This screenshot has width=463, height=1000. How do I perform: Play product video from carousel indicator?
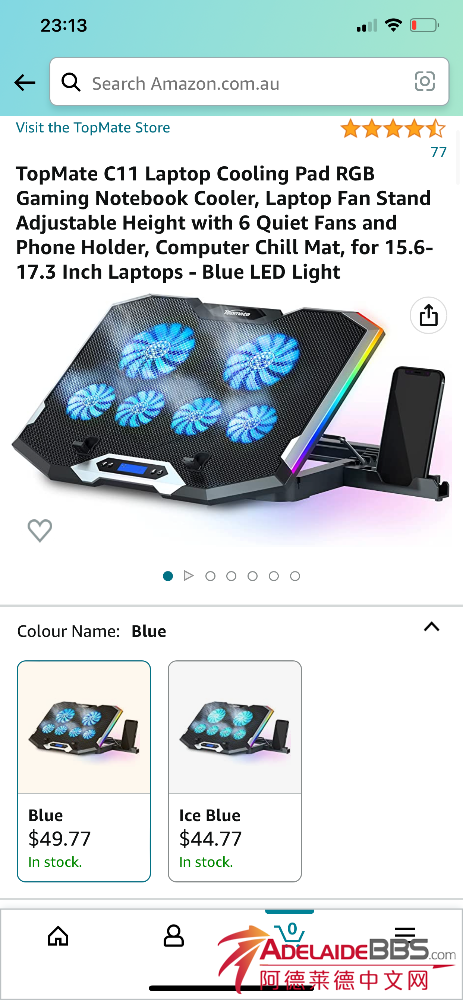[x=189, y=576]
